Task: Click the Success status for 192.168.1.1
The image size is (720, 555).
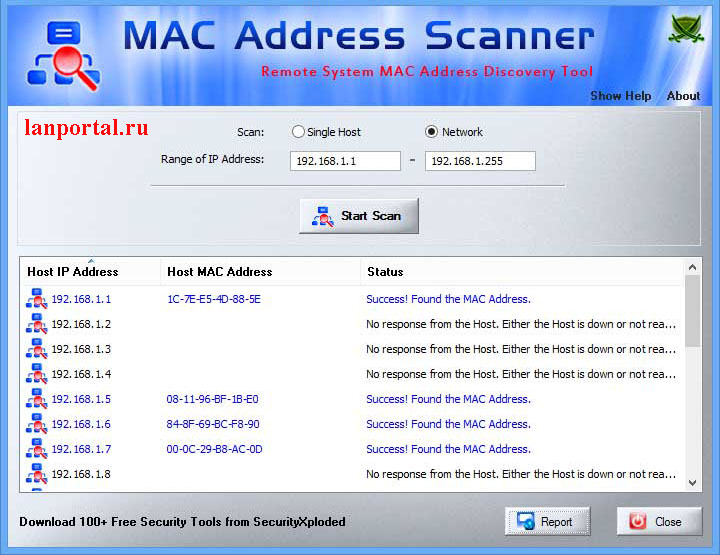Action: [449, 299]
